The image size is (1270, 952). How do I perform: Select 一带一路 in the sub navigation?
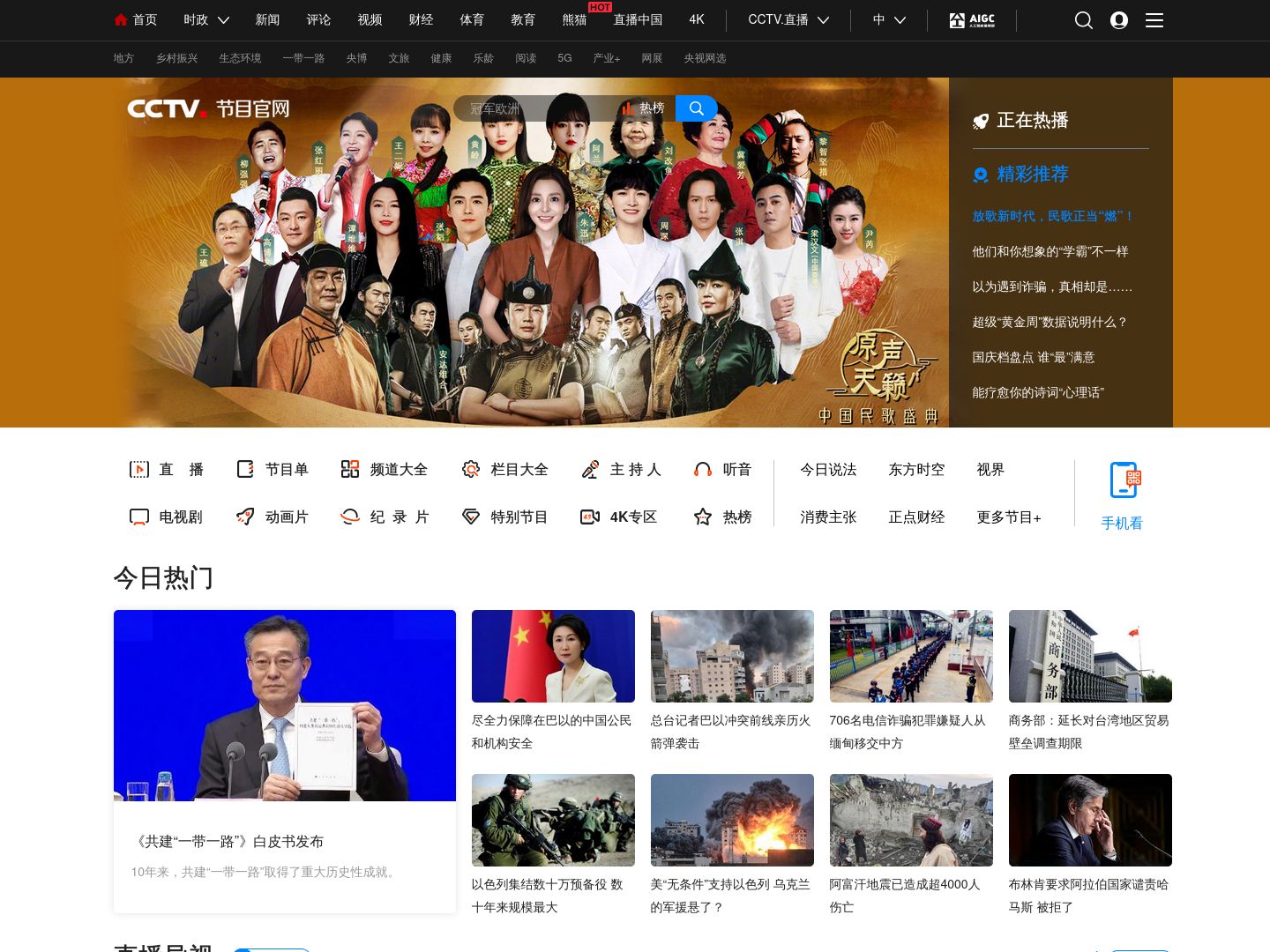coord(303,58)
